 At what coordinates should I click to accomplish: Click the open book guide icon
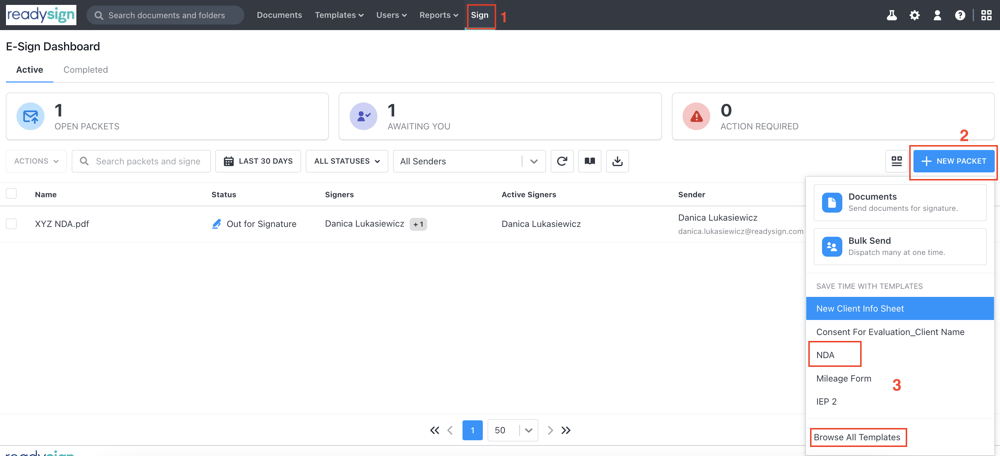click(590, 161)
